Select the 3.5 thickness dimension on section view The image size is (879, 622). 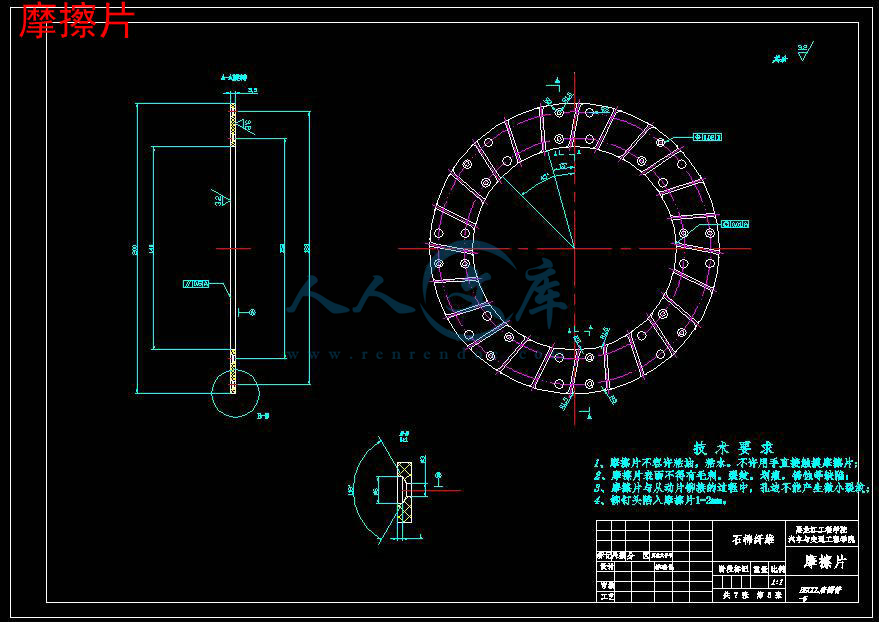(252, 90)
